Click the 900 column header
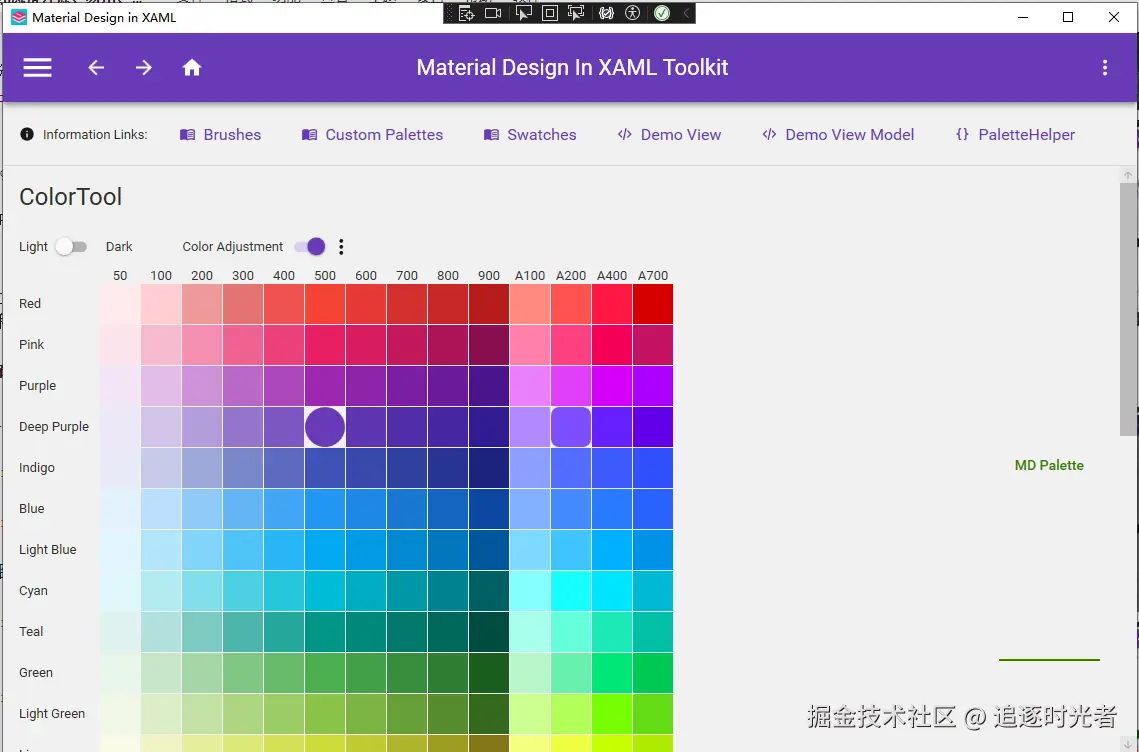Screen dimensions: 1139x752 coord(489,276)
